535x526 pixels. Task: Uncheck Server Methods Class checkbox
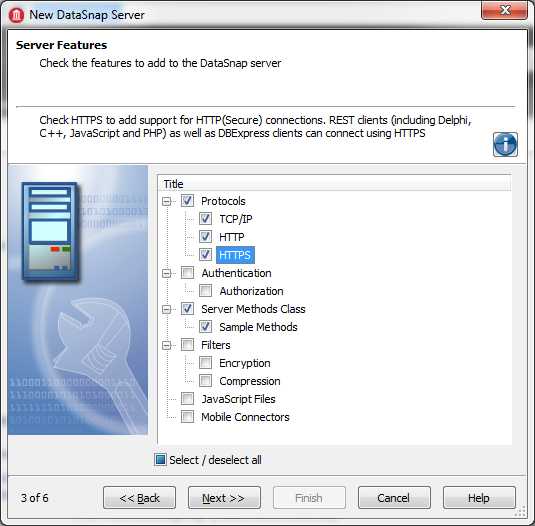point(187,309)
